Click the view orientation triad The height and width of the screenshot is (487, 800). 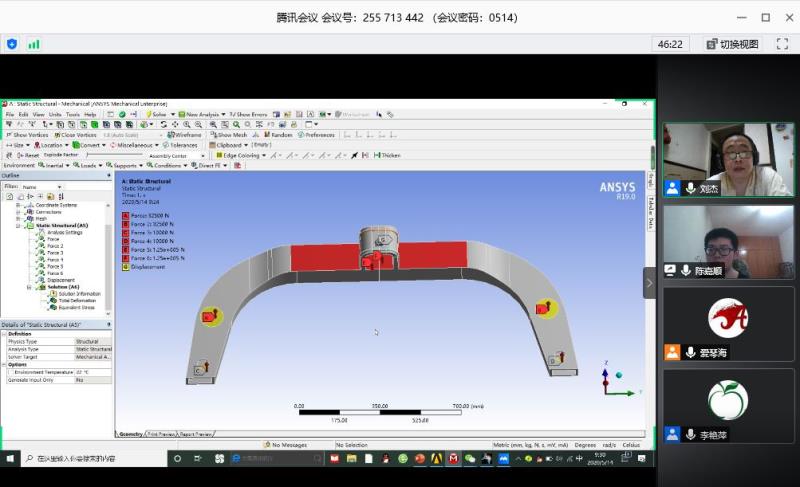pyautogui.click(x=618, y=380)
